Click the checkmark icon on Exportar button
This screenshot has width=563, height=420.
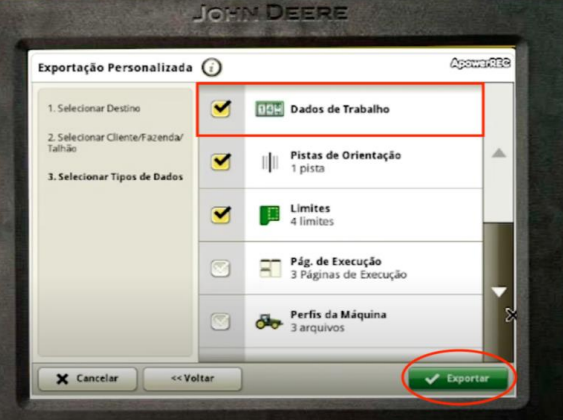pyautogui.click(x=432, y=379)
